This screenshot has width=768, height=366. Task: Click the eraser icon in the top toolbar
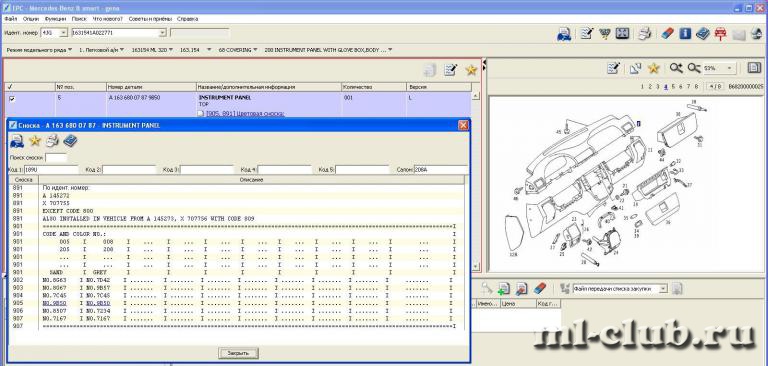[667, 33]
